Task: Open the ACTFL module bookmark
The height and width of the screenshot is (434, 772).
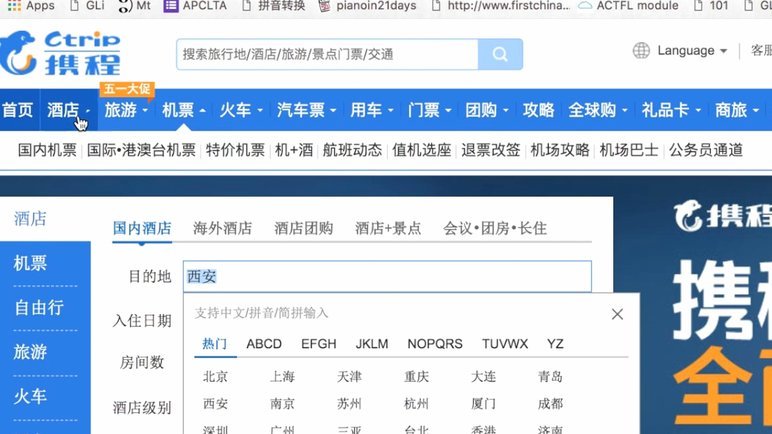Action: [x=628, y=6]
